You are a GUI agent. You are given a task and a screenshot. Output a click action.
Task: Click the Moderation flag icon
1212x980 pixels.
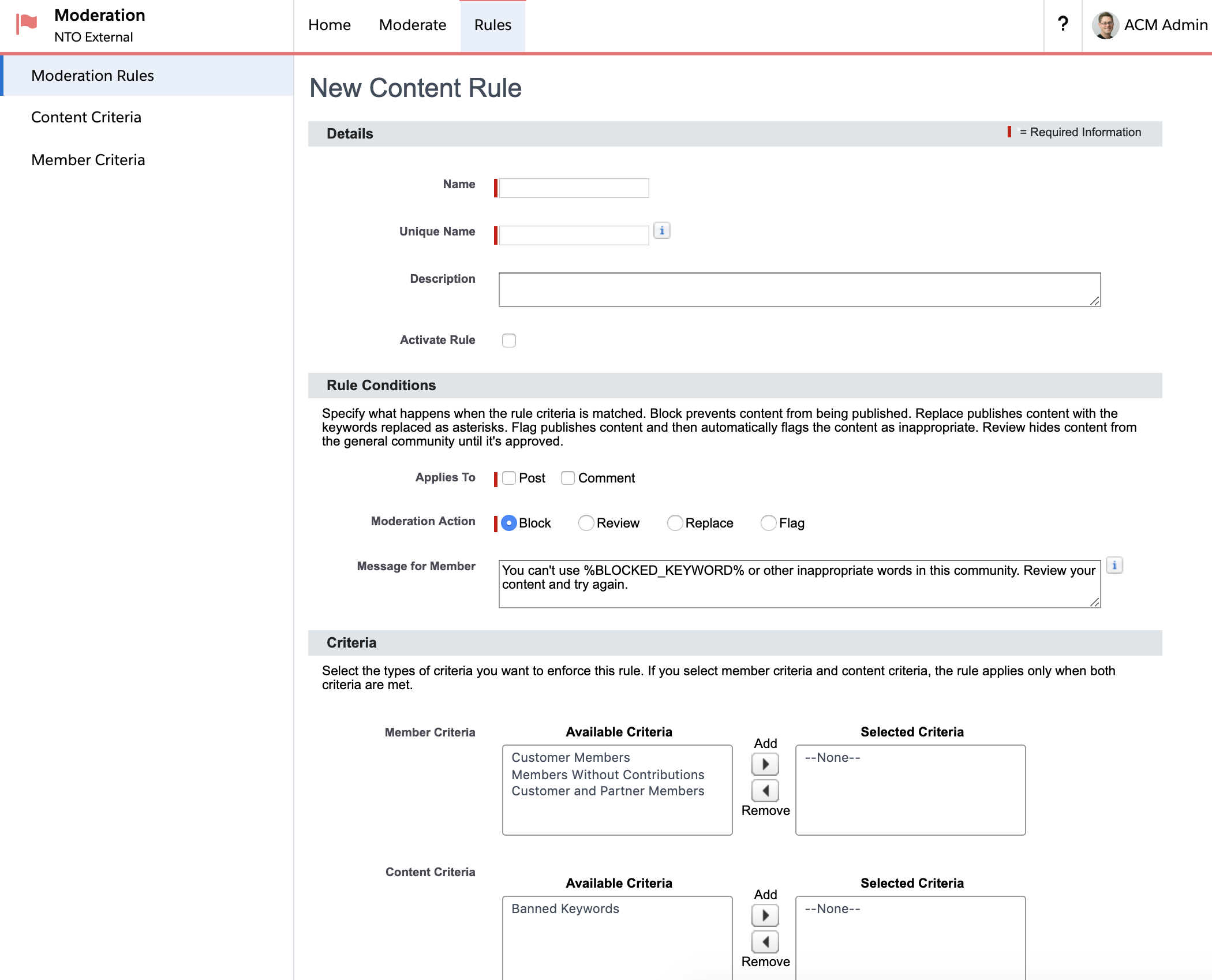(27, 24)
